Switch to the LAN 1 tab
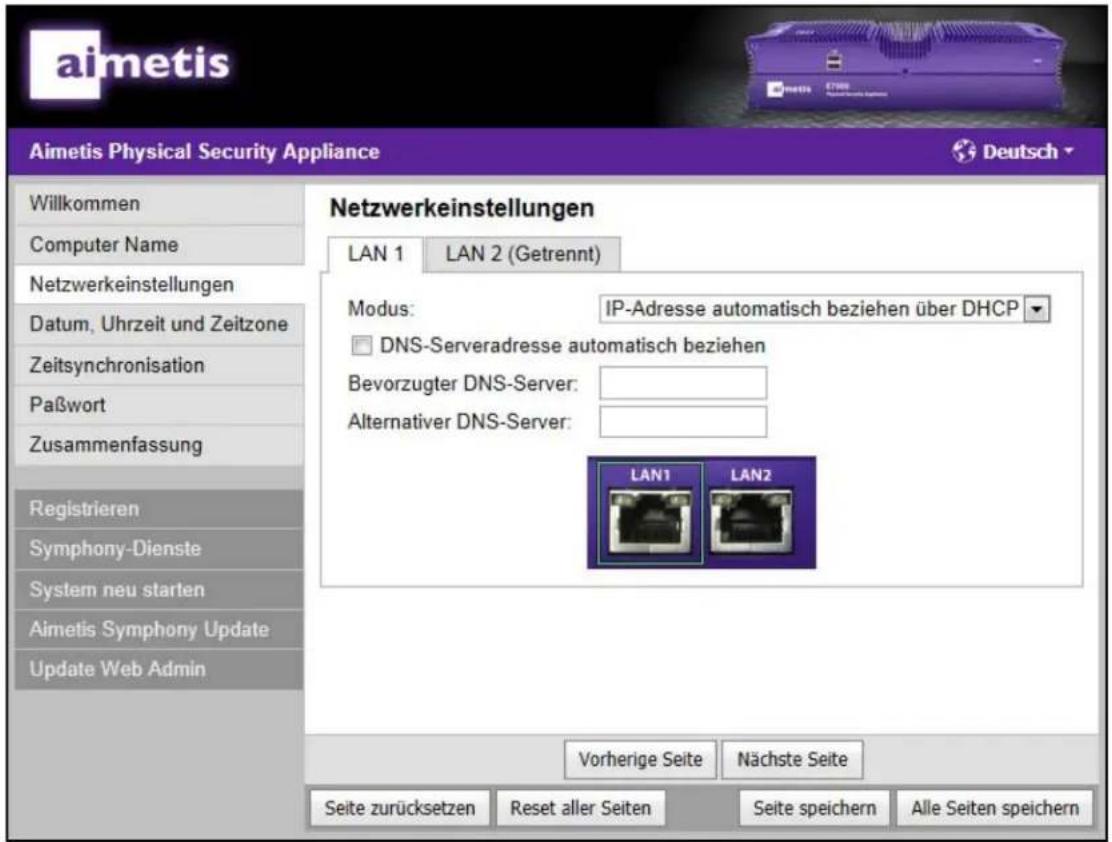This screenshot has height=842, width=1112. pos(375,254)
